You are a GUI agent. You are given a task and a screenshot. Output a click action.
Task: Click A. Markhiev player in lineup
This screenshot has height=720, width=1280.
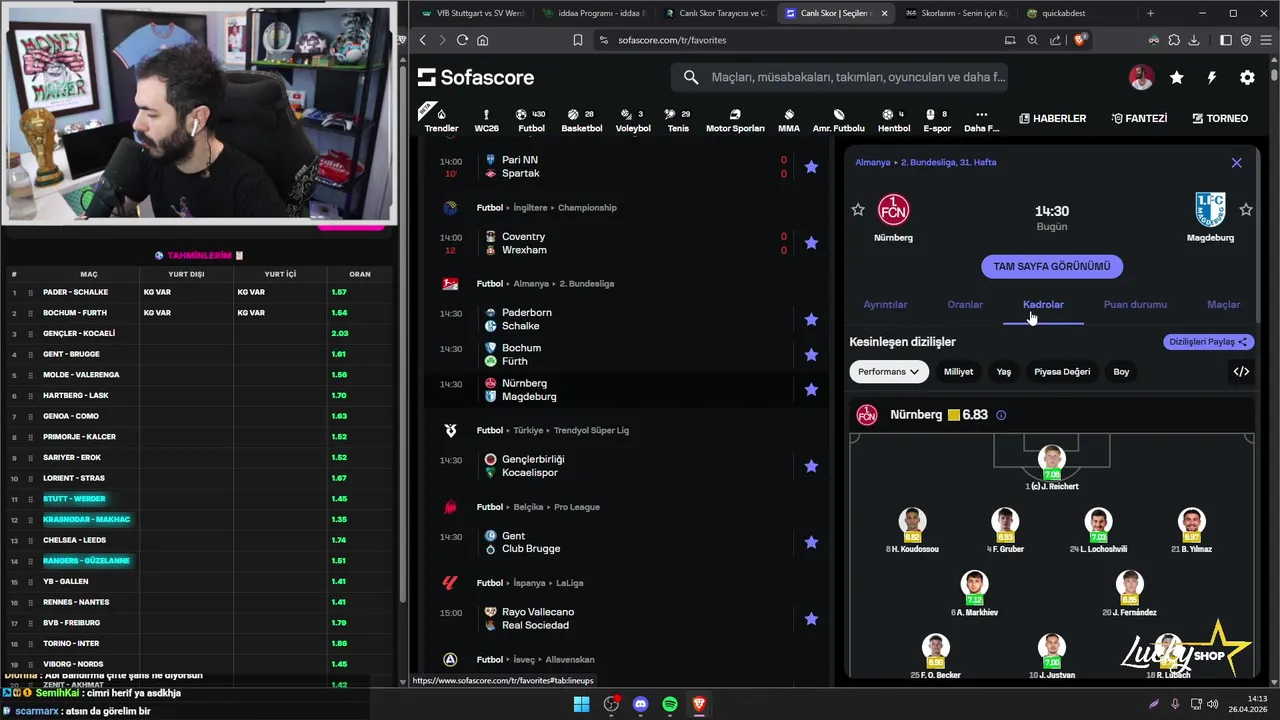(974, 594)
